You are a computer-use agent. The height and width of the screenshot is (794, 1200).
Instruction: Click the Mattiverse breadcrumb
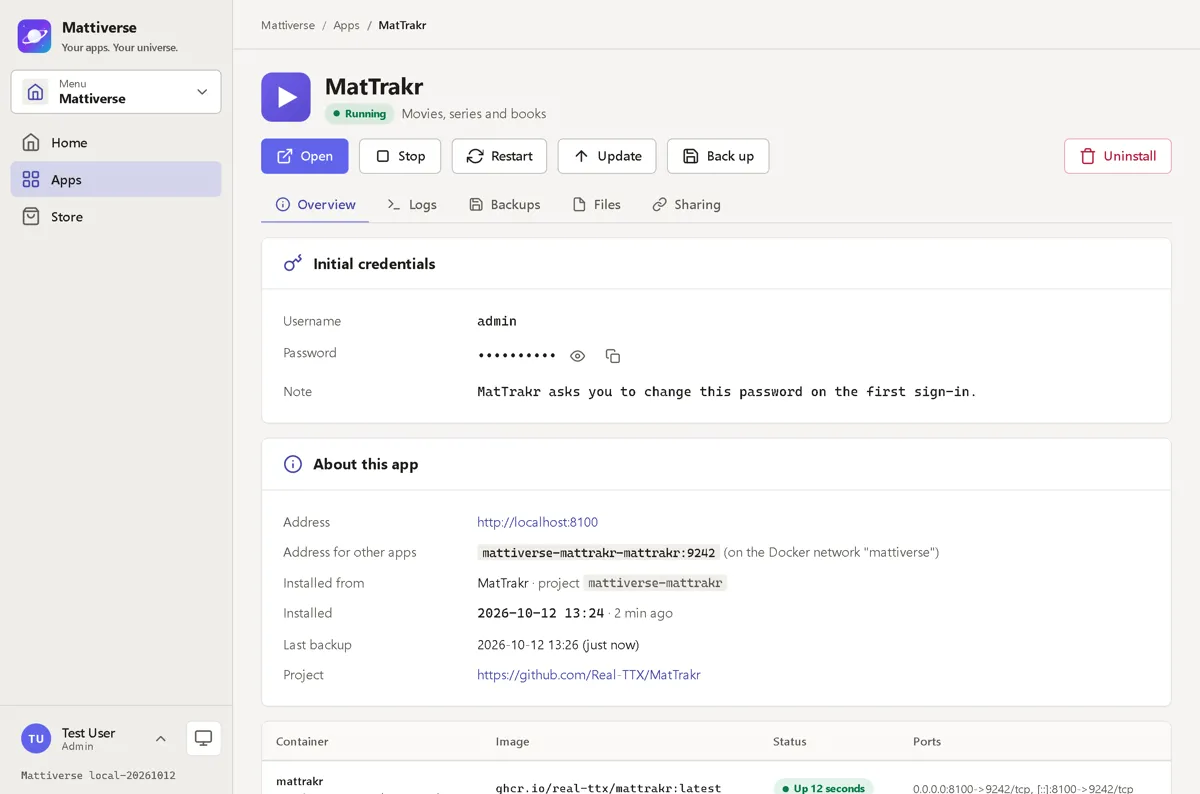tap(288, 25)
